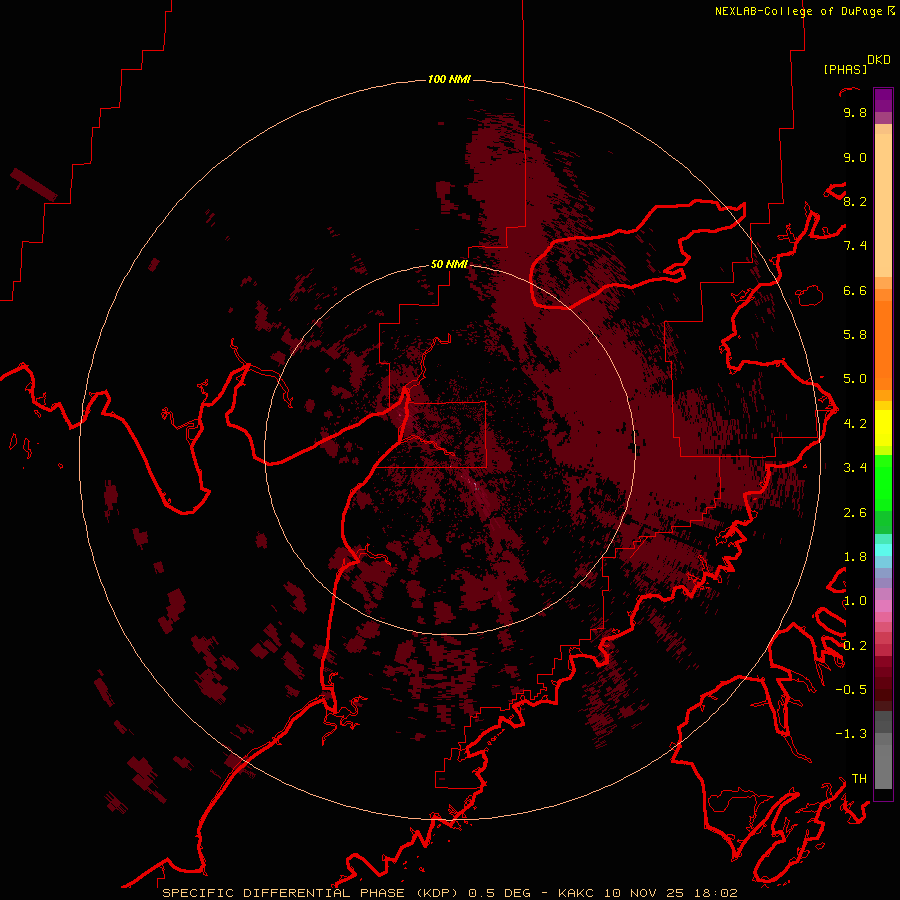Click the SPECIFIC DIFFERENTIAL PHASE (KDP) caption
This screenshot has width=900, height=900.
pyautogui.click(x=310, y=893)
